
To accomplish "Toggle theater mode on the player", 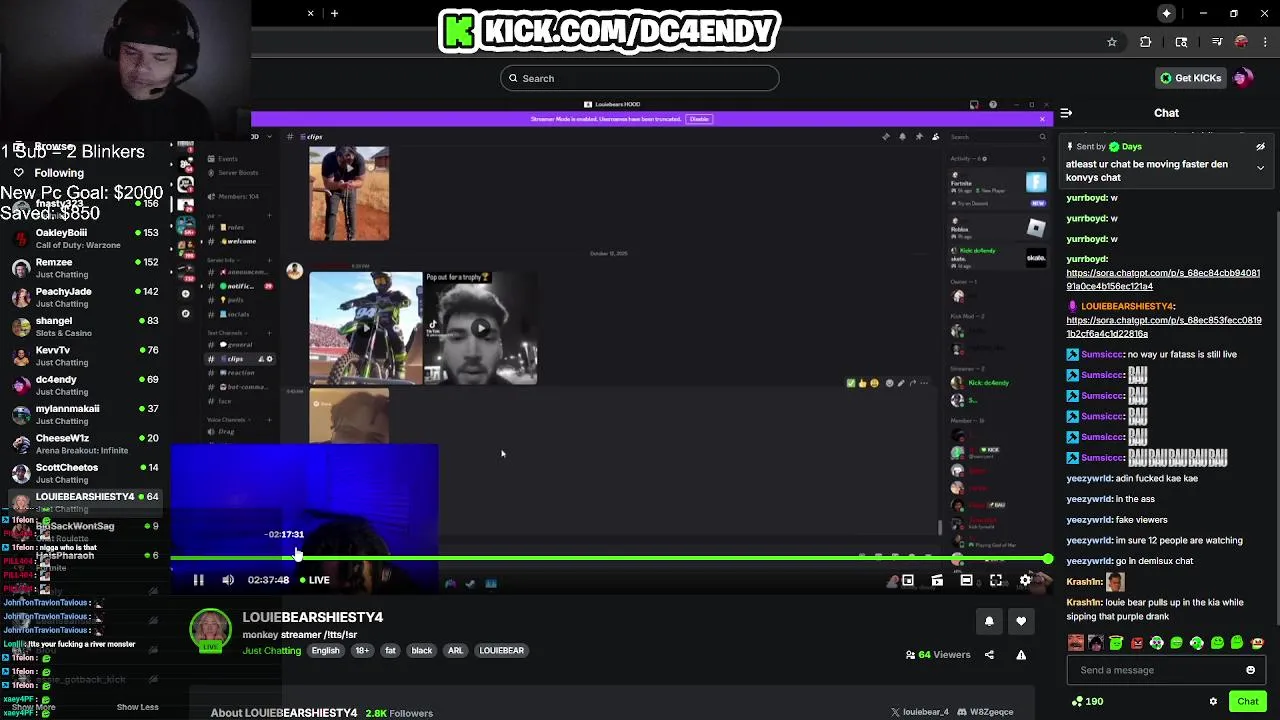I will point(966,580).
